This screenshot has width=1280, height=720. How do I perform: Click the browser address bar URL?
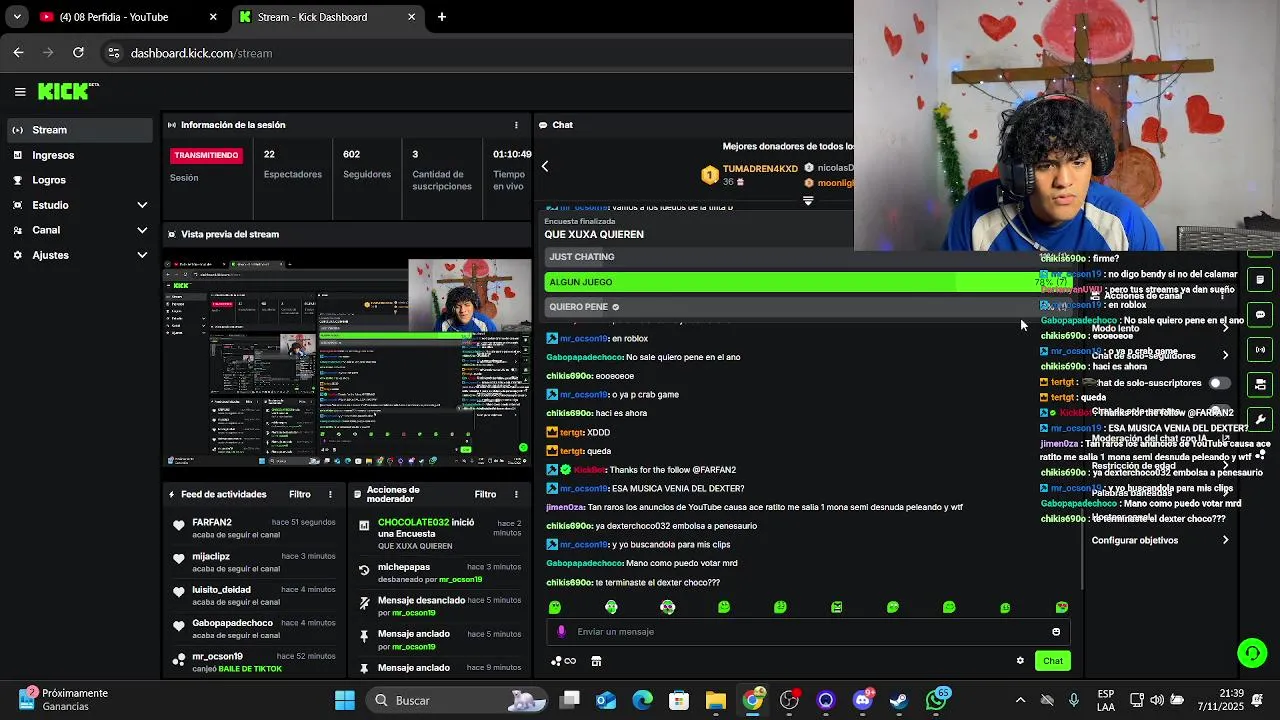click(x=201, y=53)
